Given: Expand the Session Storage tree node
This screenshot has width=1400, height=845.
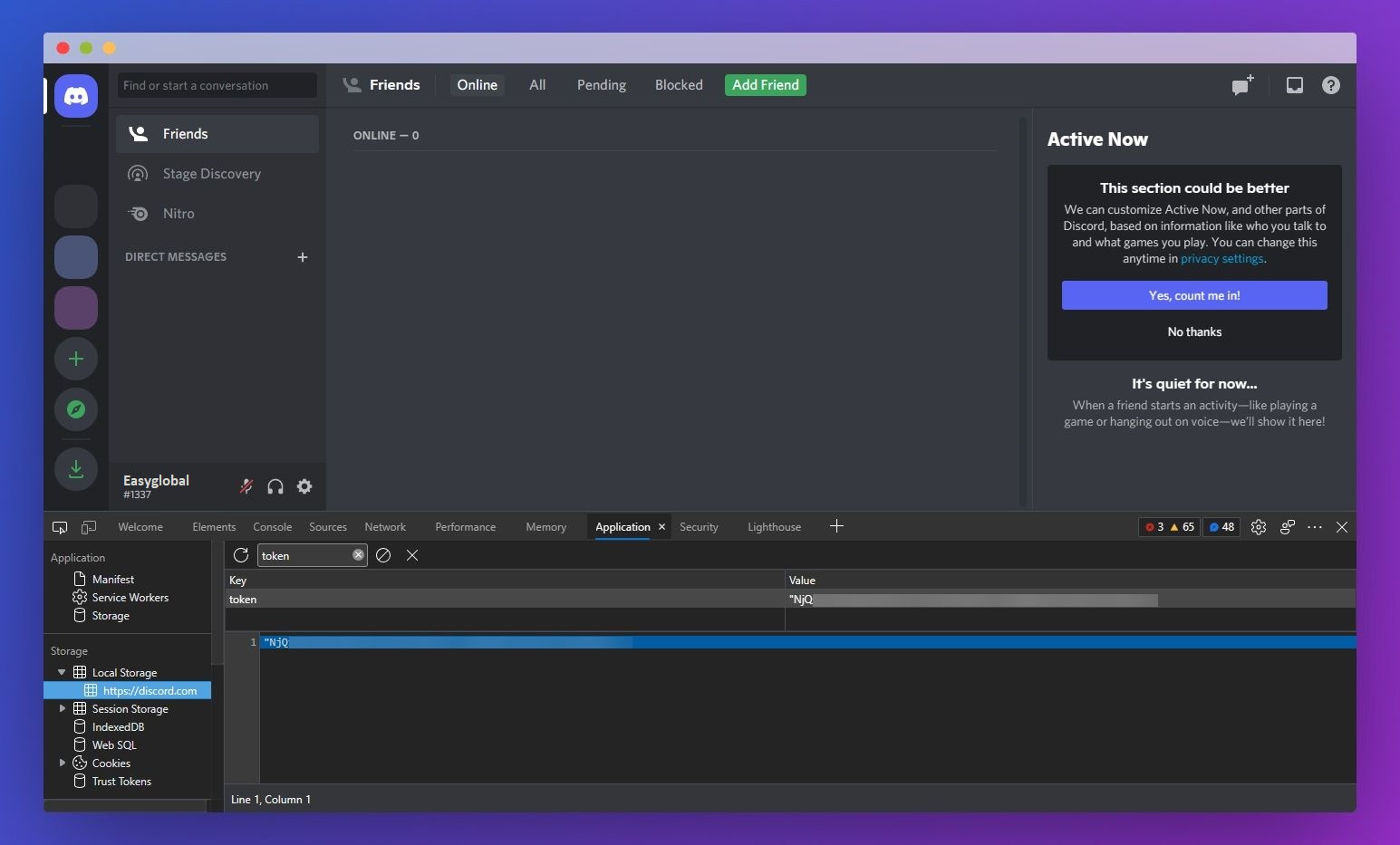Looking at the screenshot, I should pyautogui.click(x=62, y=708).
